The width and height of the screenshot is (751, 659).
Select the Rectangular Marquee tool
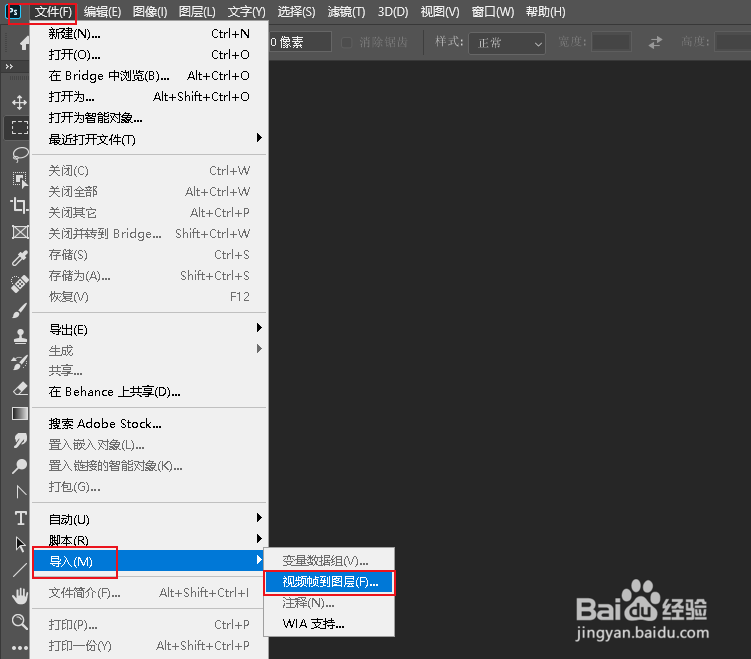(x=19, y=127)
